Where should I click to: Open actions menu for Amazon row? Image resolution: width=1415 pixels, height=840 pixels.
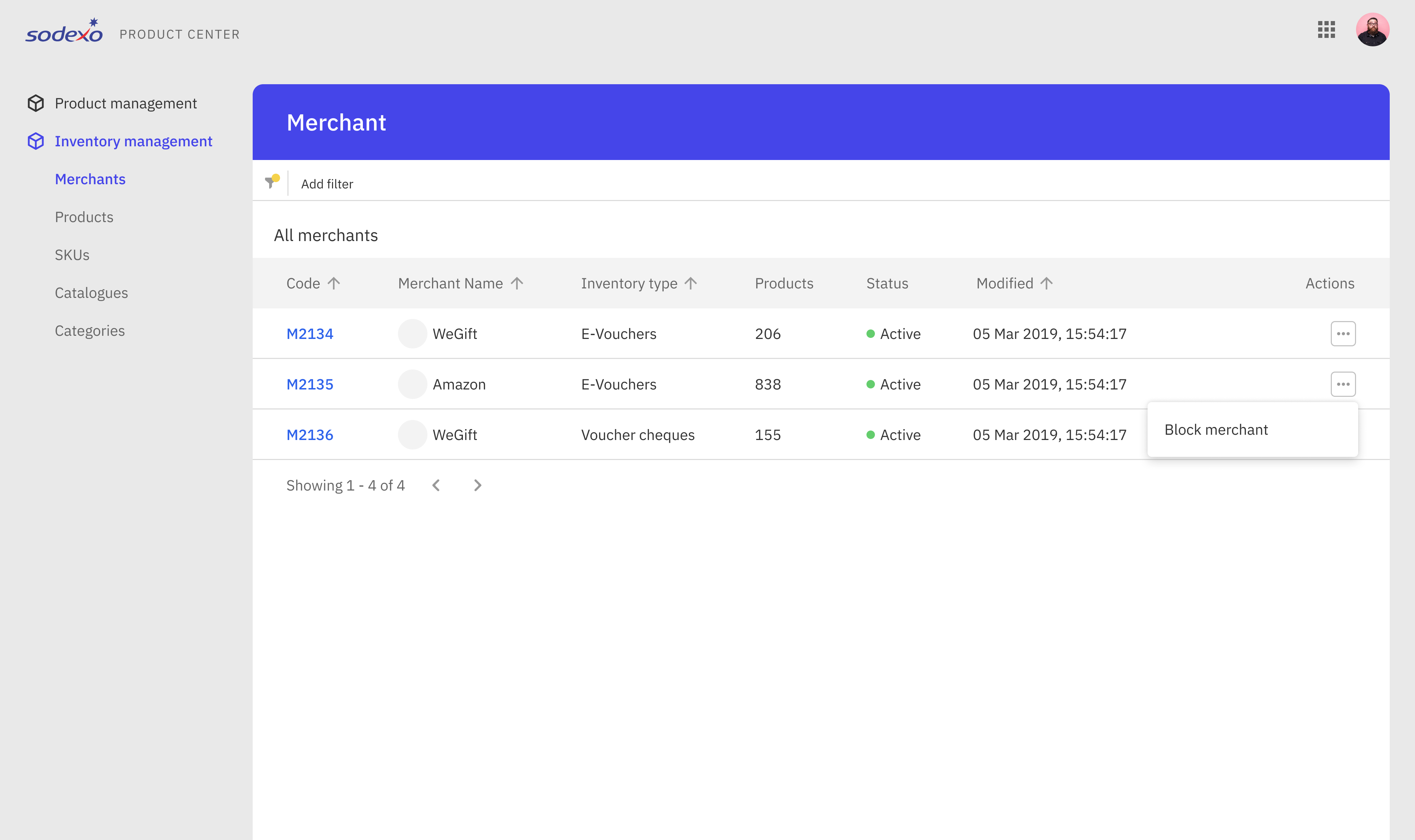point(1343,384)
